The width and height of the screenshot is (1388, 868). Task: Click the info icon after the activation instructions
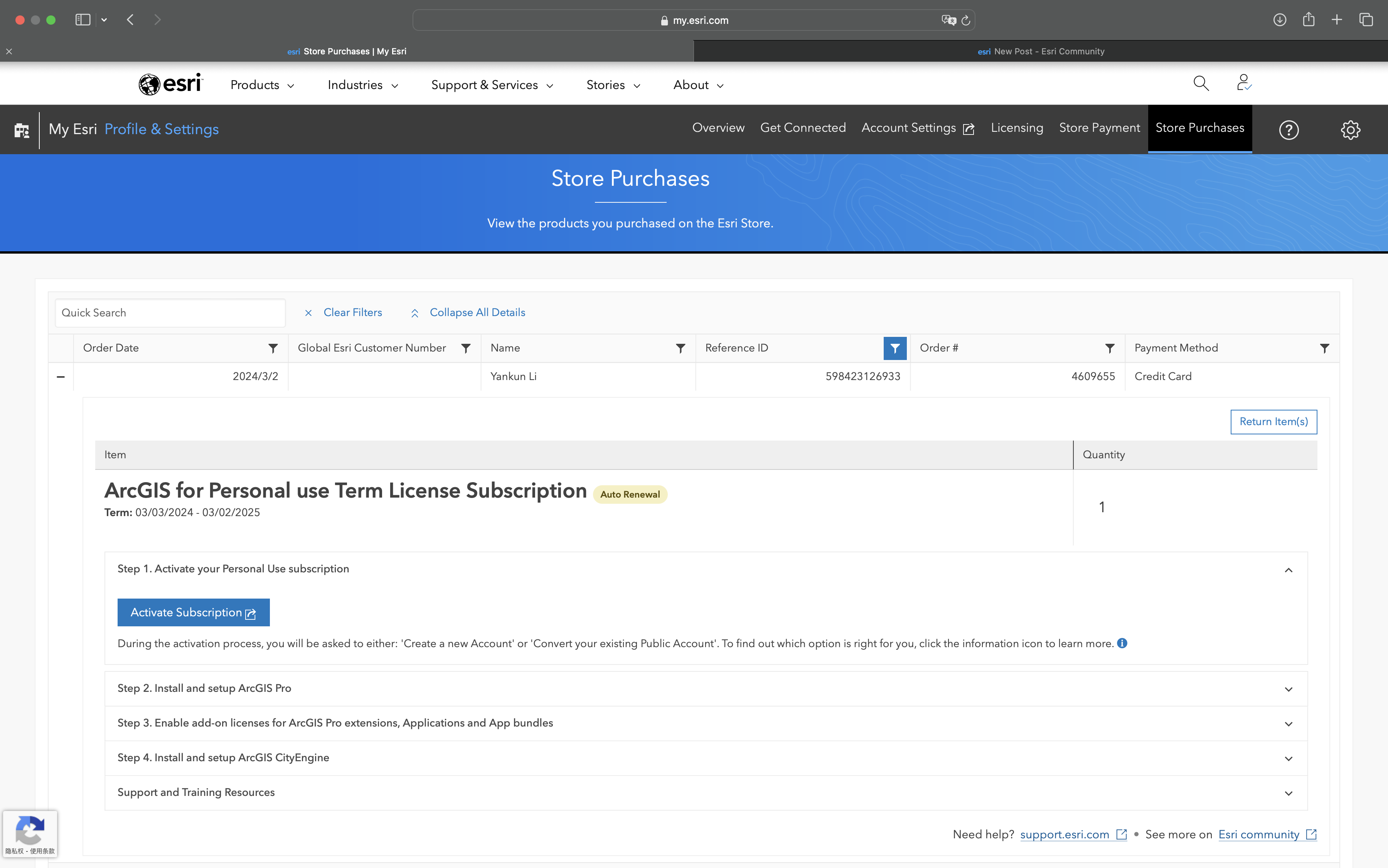[1122, 644]
